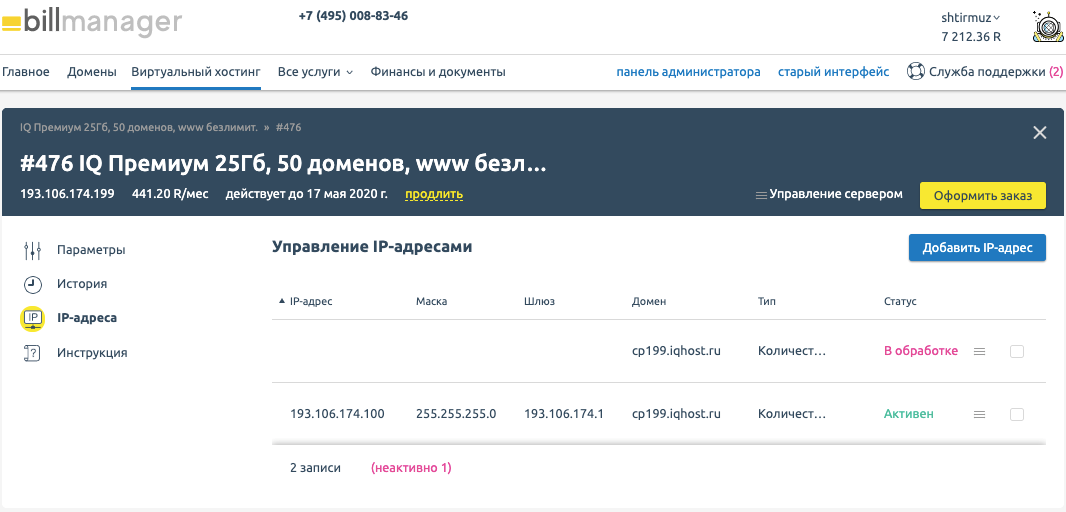
Task: Click the продлить link
Action: [433, 194]
